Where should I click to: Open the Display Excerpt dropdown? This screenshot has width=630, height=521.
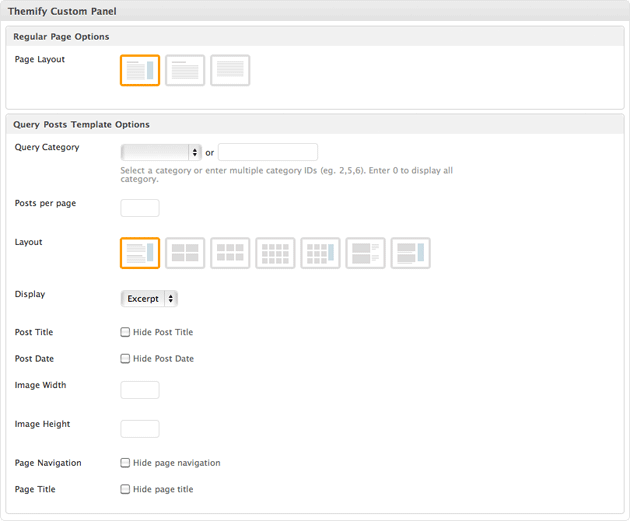pos(149,298)
